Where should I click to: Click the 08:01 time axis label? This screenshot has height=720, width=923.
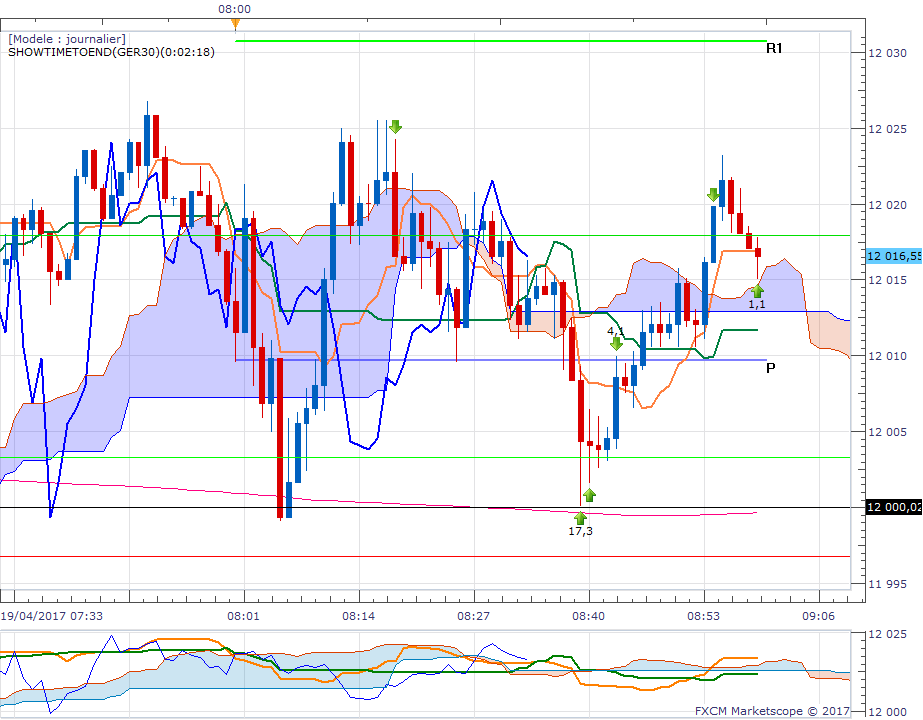[x=243, y=616]
